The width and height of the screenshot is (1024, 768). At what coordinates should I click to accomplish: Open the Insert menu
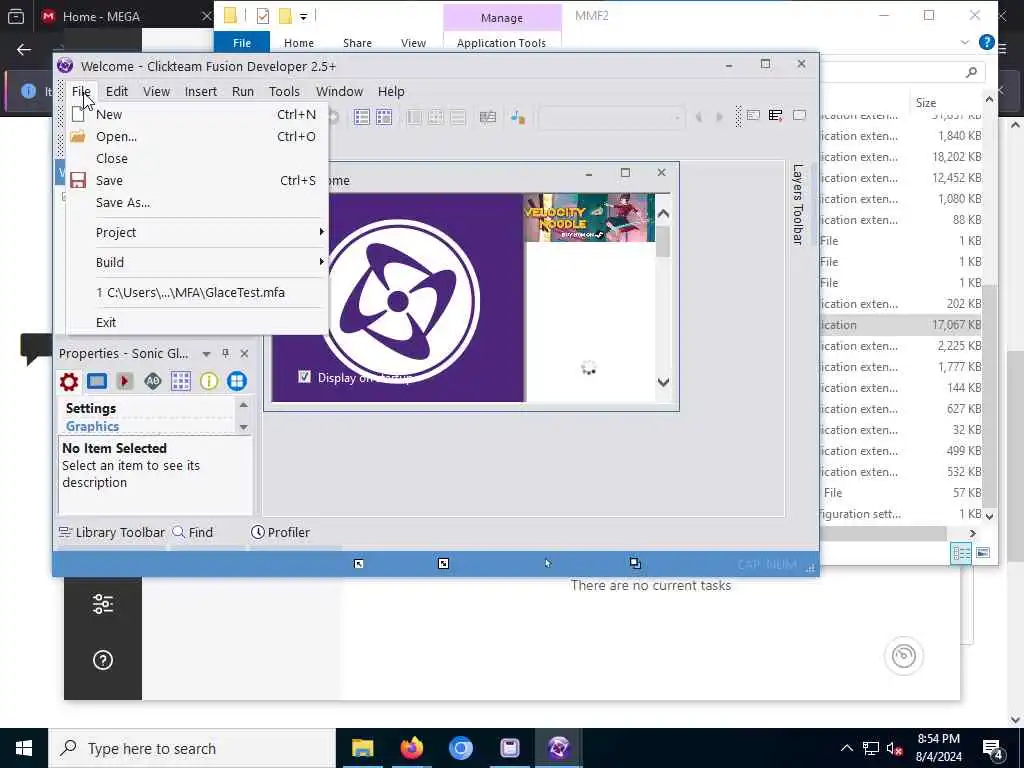[x=200, y=91]
